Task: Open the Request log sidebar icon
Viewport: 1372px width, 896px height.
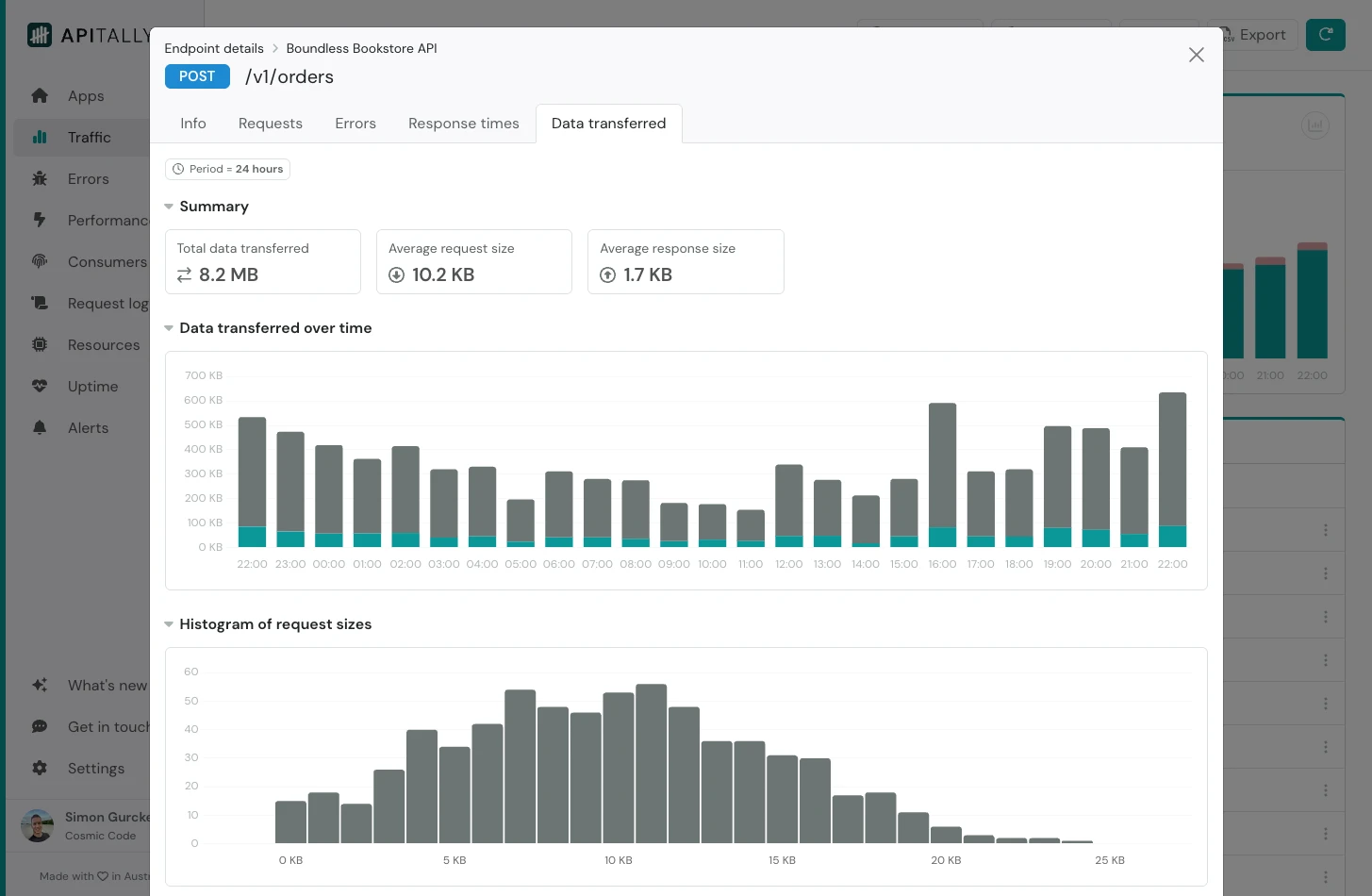Action: [40, 303]
